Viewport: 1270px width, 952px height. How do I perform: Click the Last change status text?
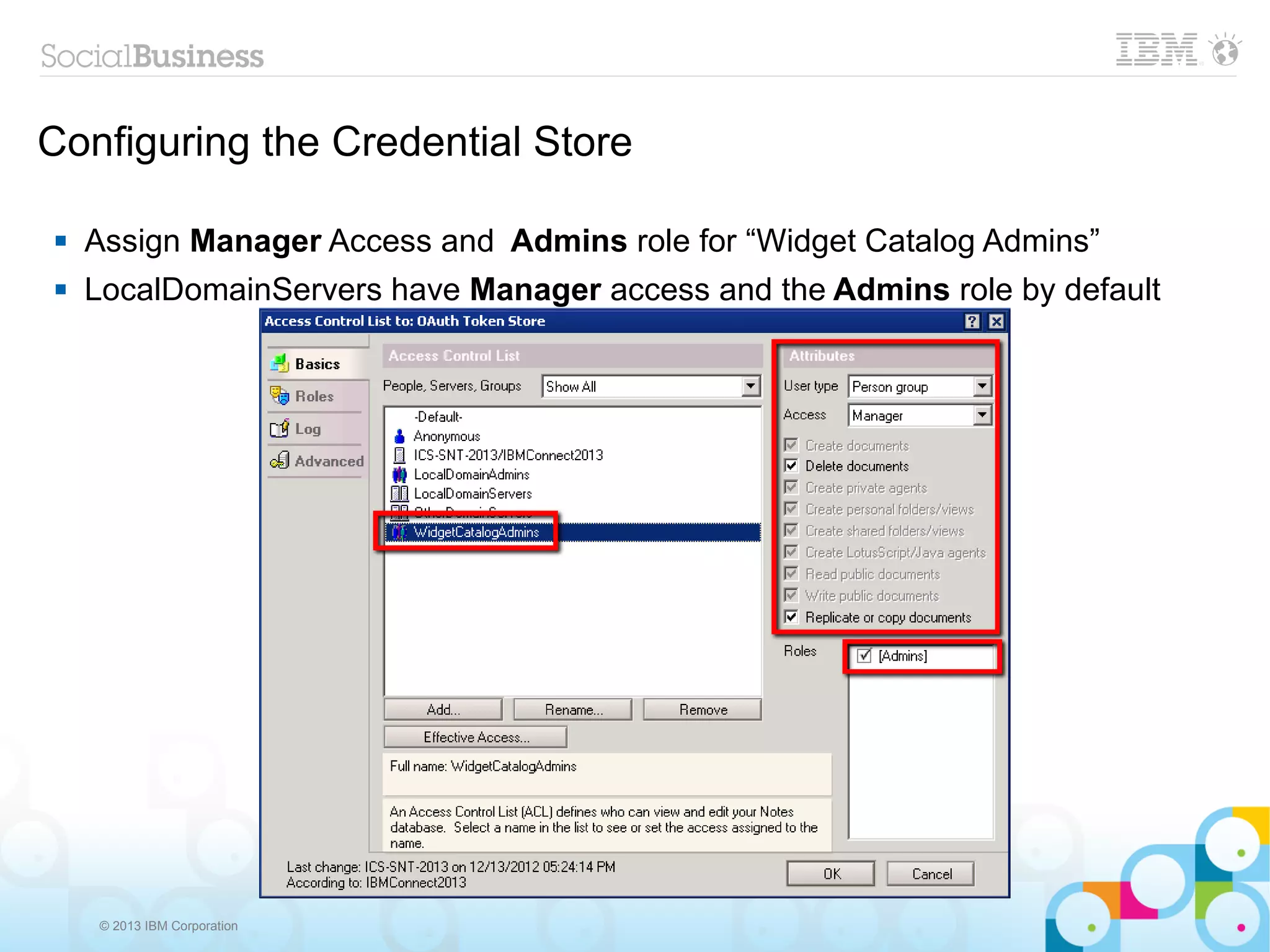(x=451, y=867)
